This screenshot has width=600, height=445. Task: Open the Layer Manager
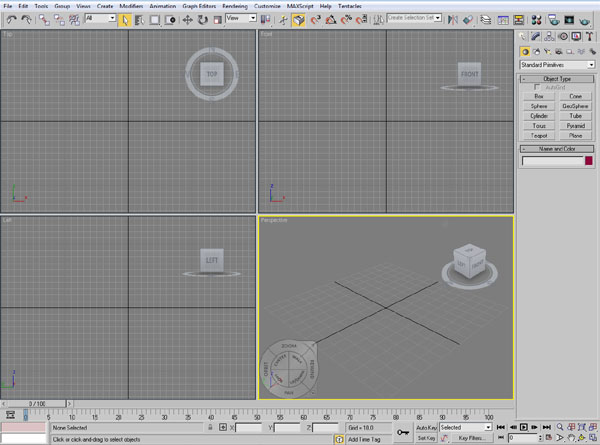point(486,20)
